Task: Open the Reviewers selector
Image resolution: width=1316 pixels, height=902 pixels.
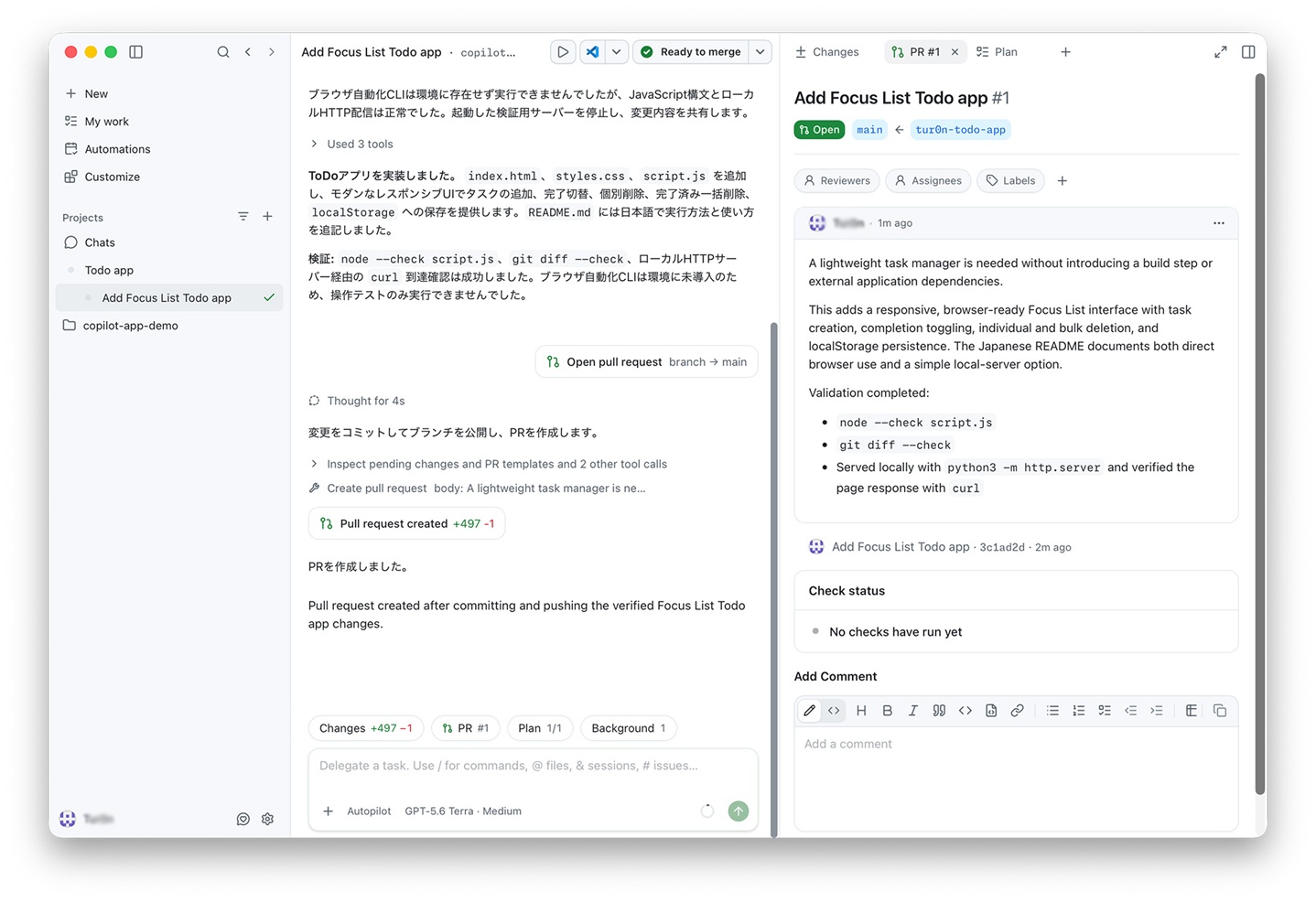Action: click(x=837, y=181)
